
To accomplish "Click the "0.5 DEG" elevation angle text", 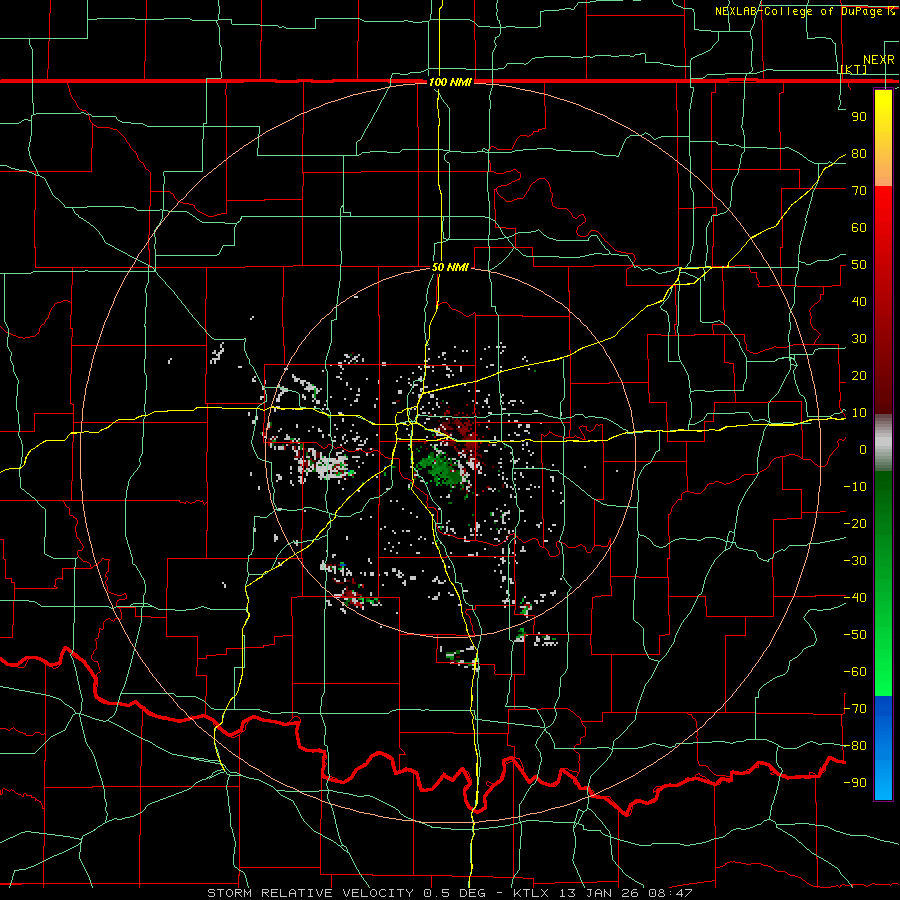I will tap(454, 893).
